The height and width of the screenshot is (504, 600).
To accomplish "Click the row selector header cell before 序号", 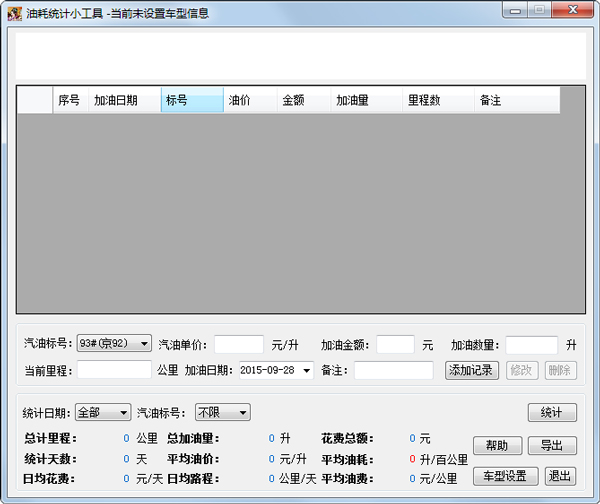I will click(x=35, y=100).
